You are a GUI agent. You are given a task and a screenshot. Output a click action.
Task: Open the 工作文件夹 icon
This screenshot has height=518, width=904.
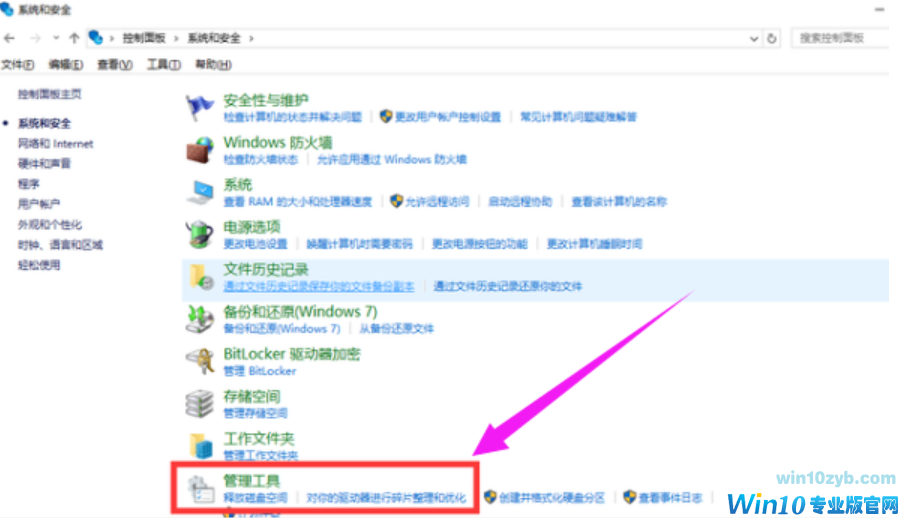(201, 446)
